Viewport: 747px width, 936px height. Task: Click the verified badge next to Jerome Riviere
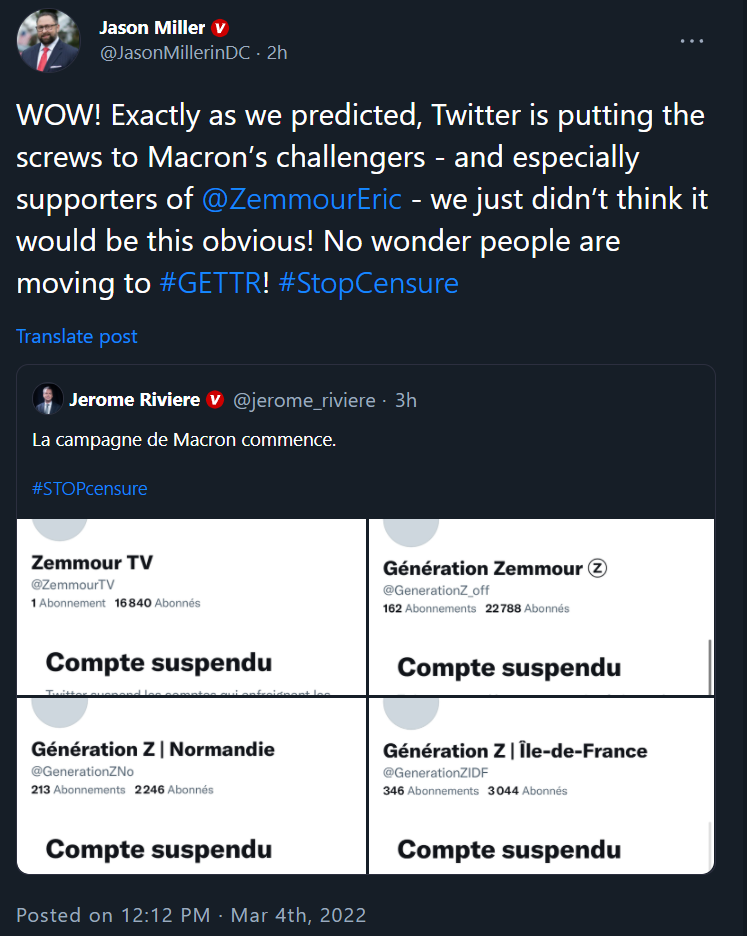pyautogui.click(x=215, y=399)
